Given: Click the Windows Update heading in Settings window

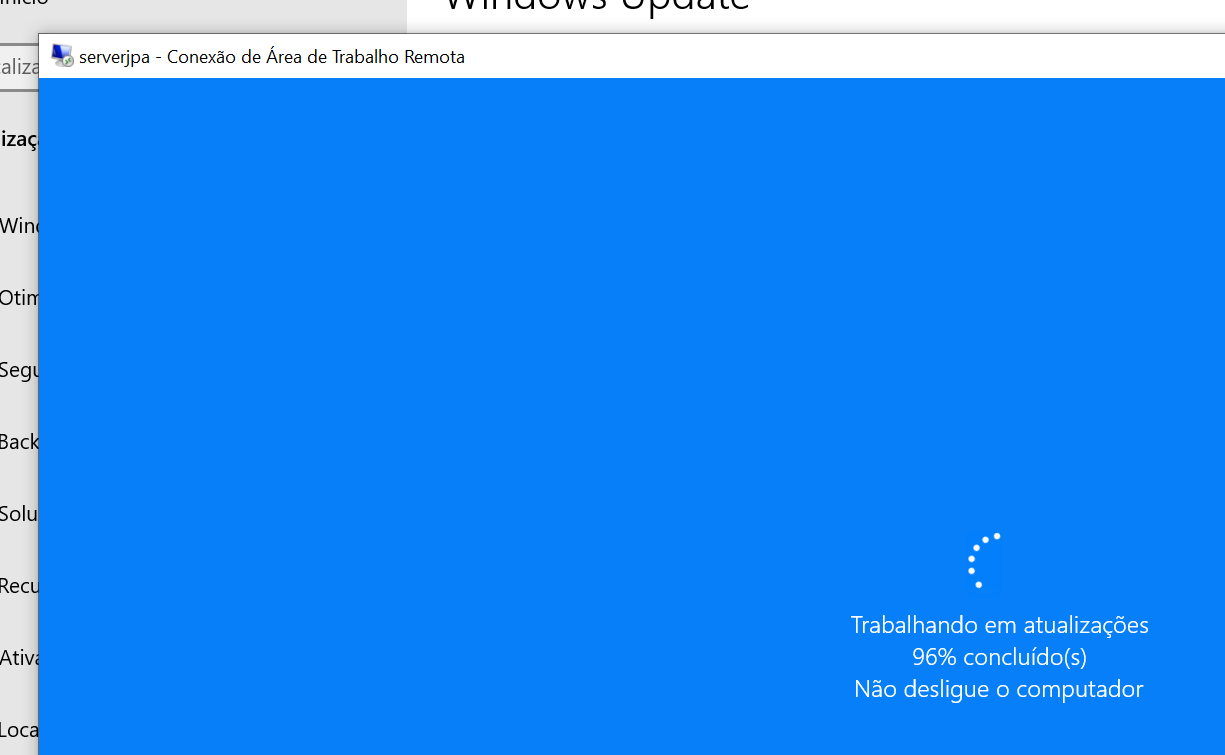Looking at the screenshot, I should pos(596,6).
